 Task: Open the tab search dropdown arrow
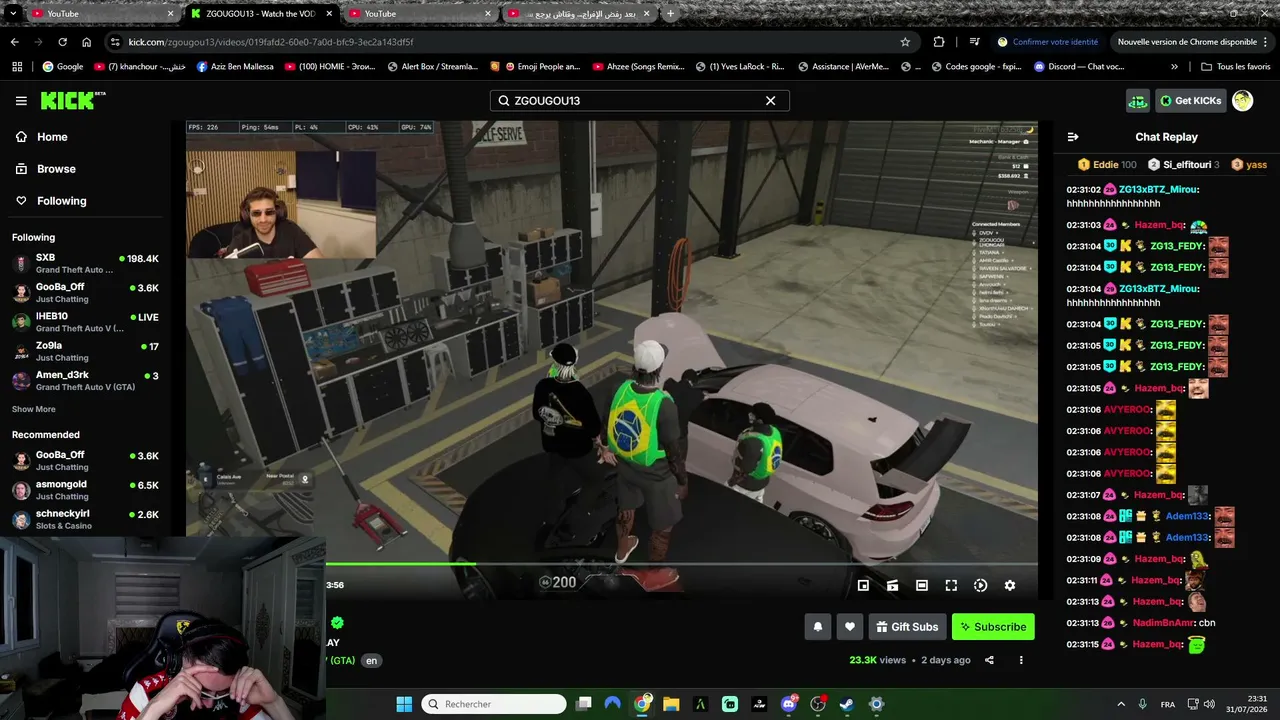click(x=12, y=14)
